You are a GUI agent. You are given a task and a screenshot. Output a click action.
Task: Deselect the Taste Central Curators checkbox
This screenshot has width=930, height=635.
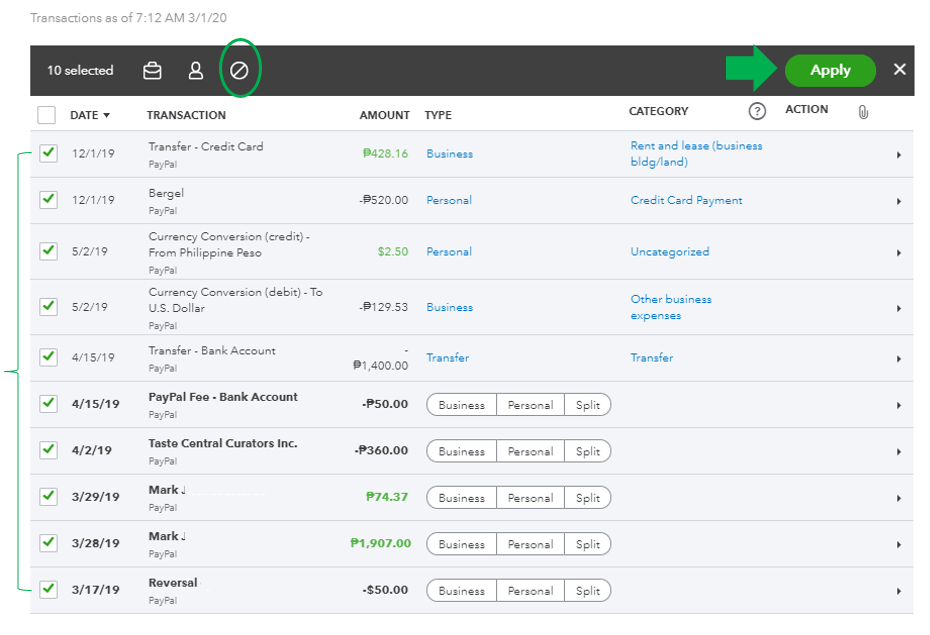(48, 450)
